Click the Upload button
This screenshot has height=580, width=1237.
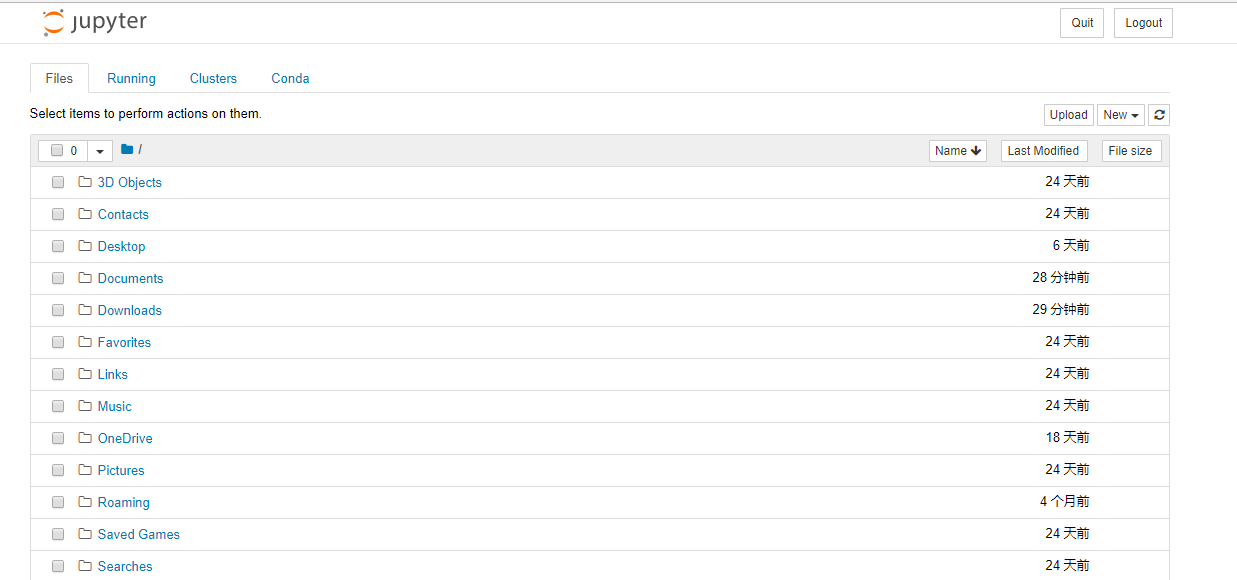pyautogui.click(x=1069, y=115)
